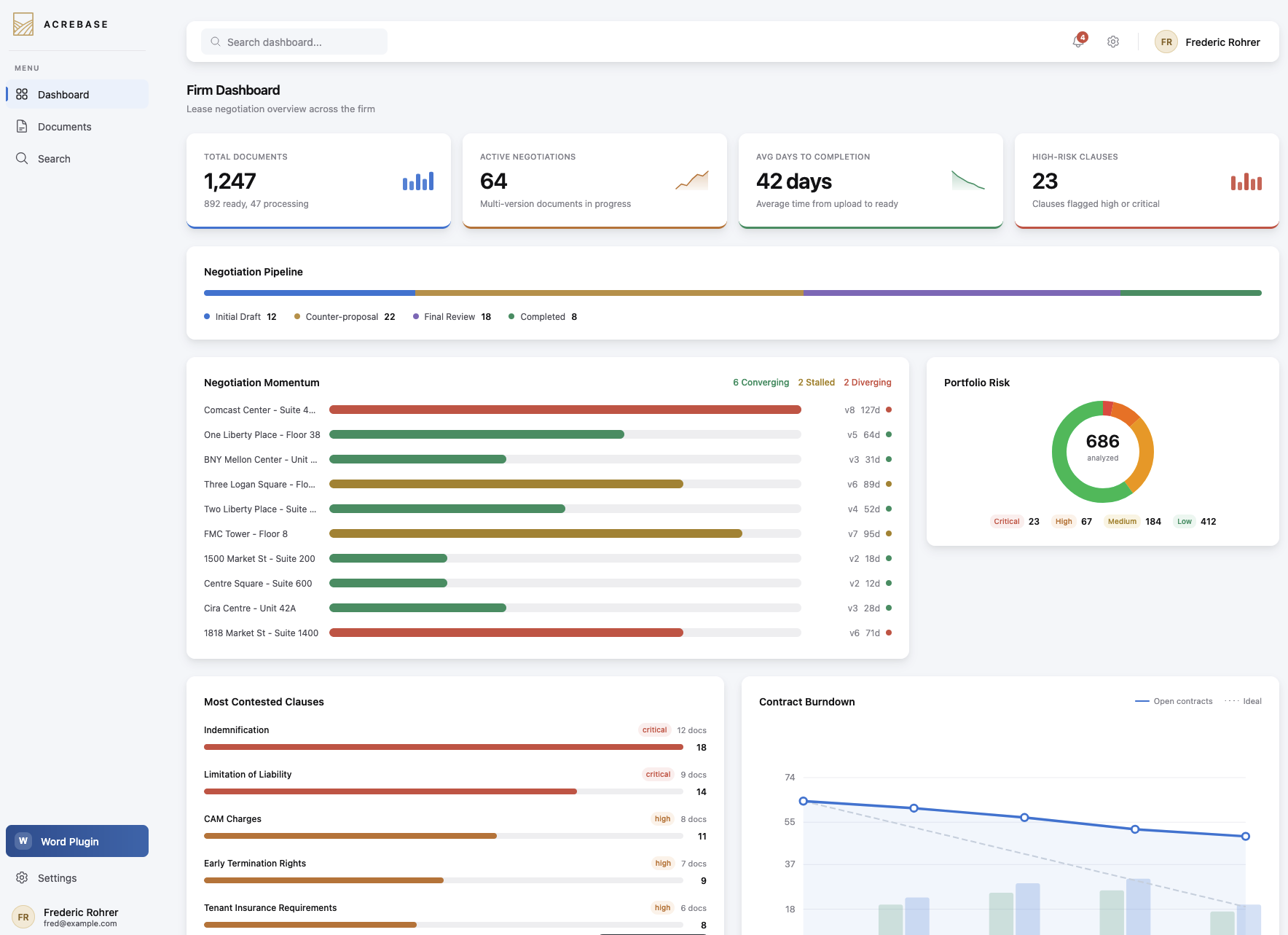The image size is (1288, 935).
Task: Open the notifications bell with badge 4
Action: (x=1077, y=42)
